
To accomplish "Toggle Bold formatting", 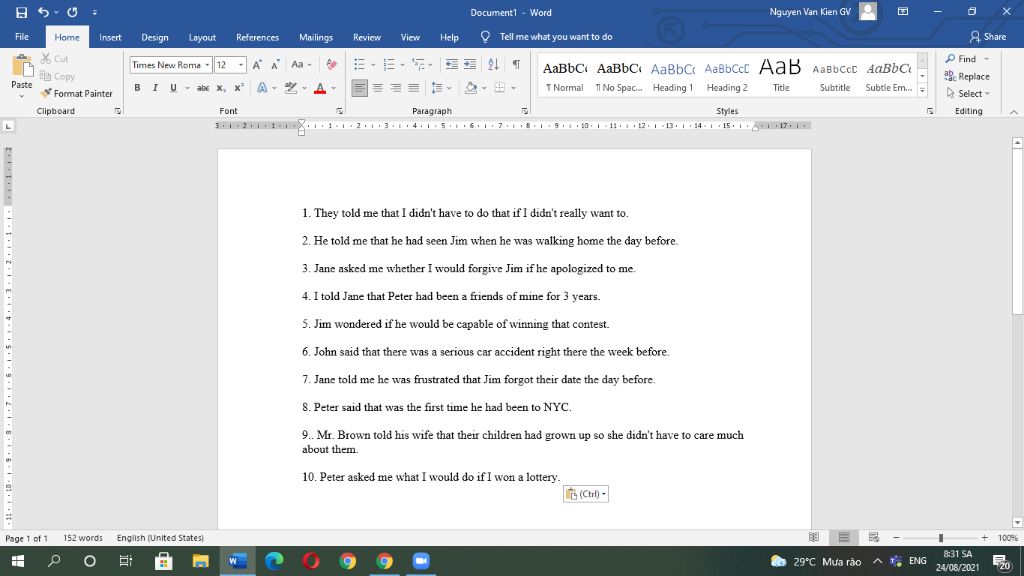I will 137,88.
